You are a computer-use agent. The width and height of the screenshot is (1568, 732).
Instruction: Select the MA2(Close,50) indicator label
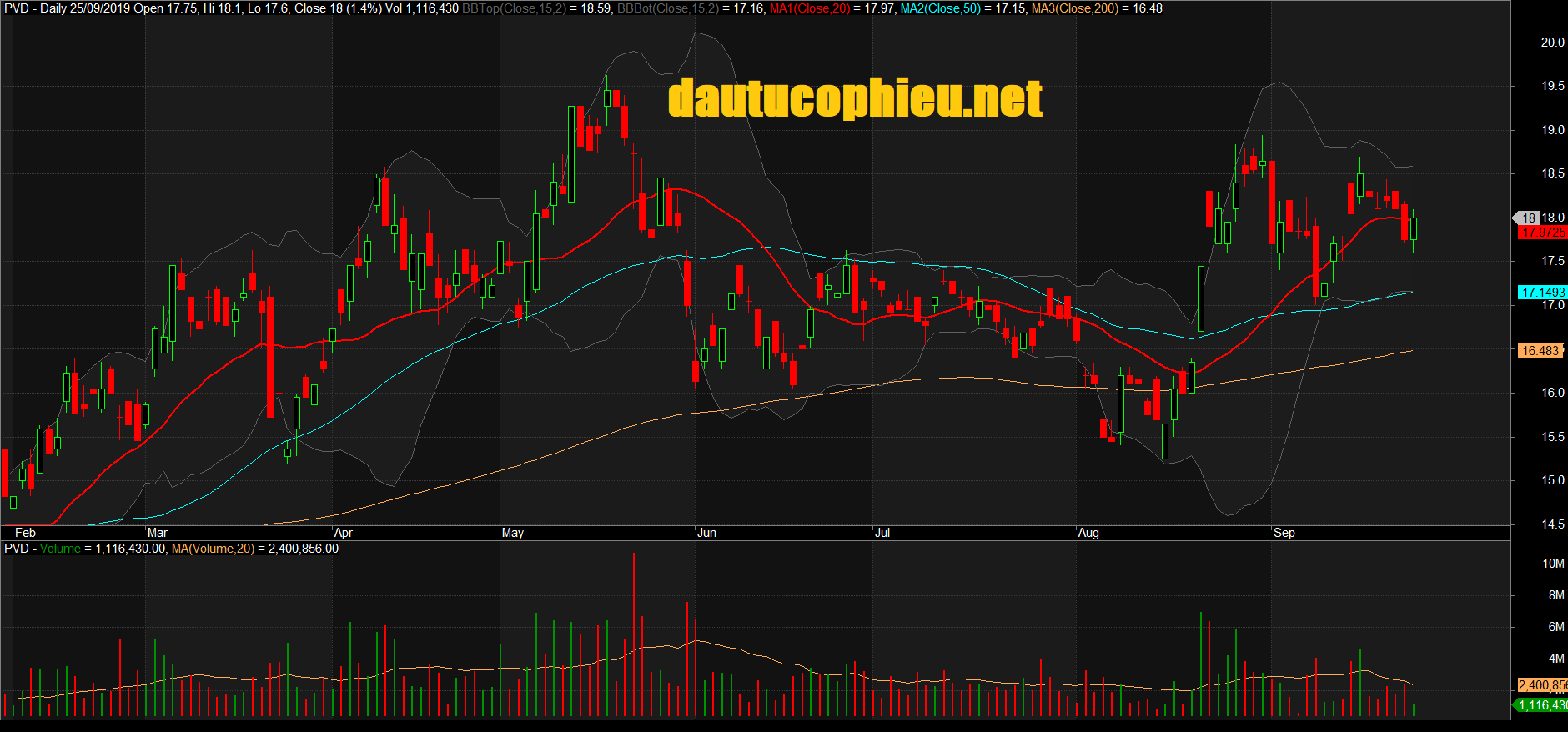pyautogui.click(x=940, y=8)
